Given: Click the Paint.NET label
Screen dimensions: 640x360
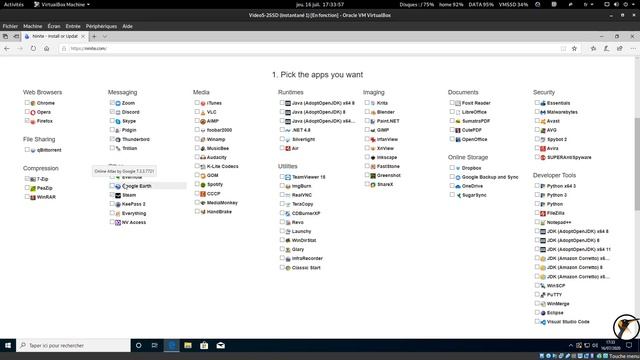Looking at the screenshot, I should click(388, 121).
